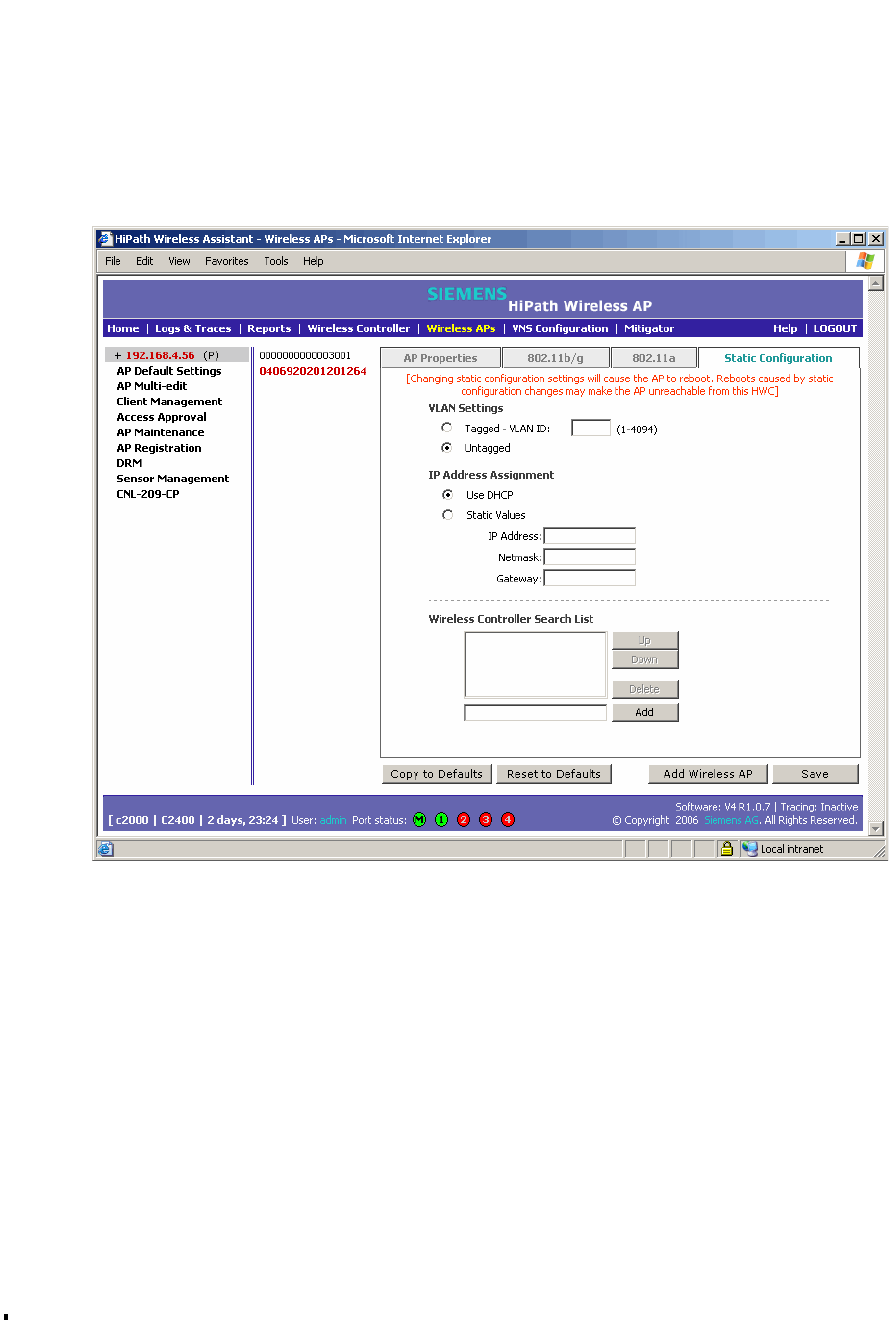The width and height of the screenshot is (889, 1320).
Task: Click the LOGOUT link
Action: coord(835,328)
